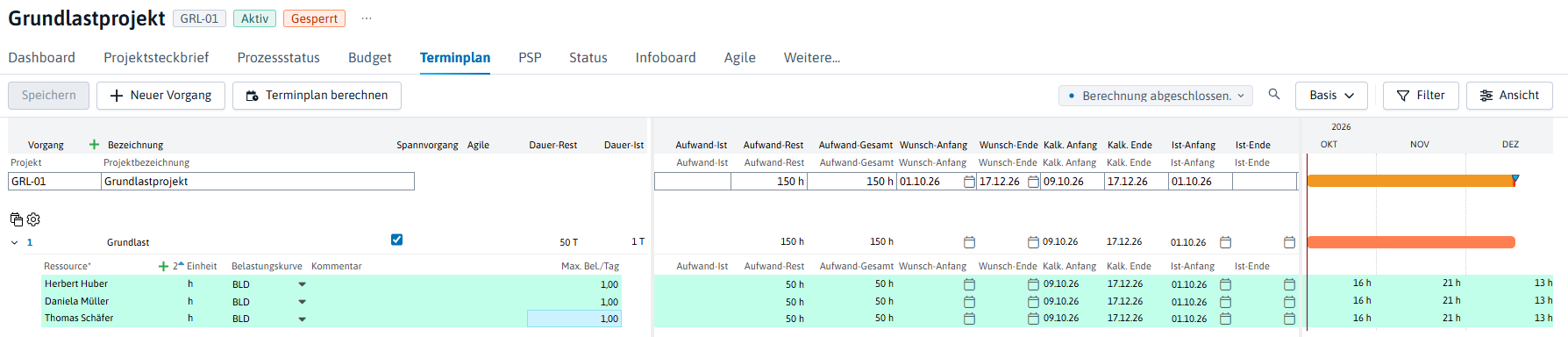Click the orange project Gantt bar
The width and height of the screenshot is (1568, 337).
(x=1411, y=181)
